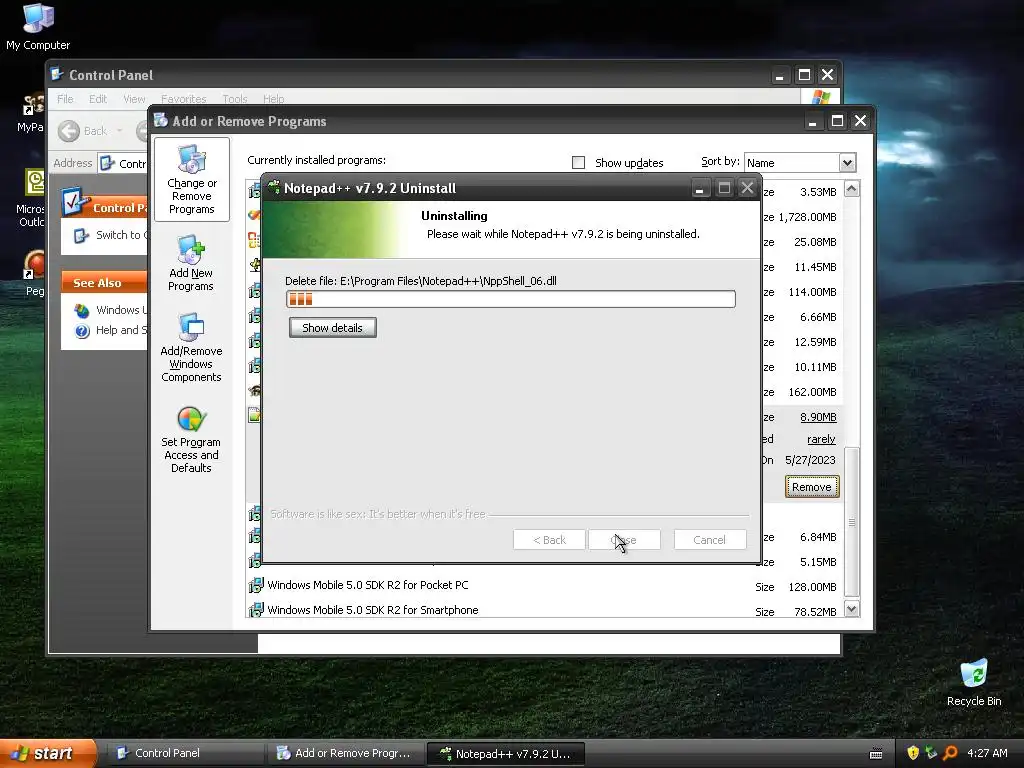
Task: Open Add/Remove Windows Components icon
Action: click(x=191, y=348)
